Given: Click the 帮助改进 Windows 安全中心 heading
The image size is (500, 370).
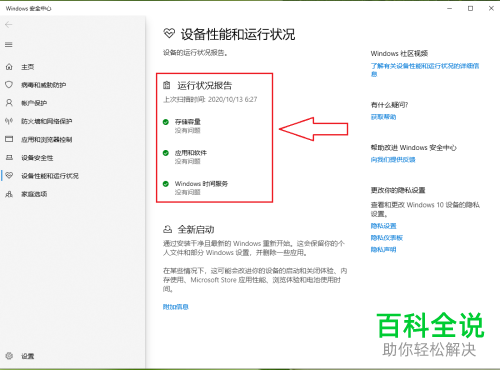Looking at the screenshot, I should pyautogui.click(x=414, y=148).
